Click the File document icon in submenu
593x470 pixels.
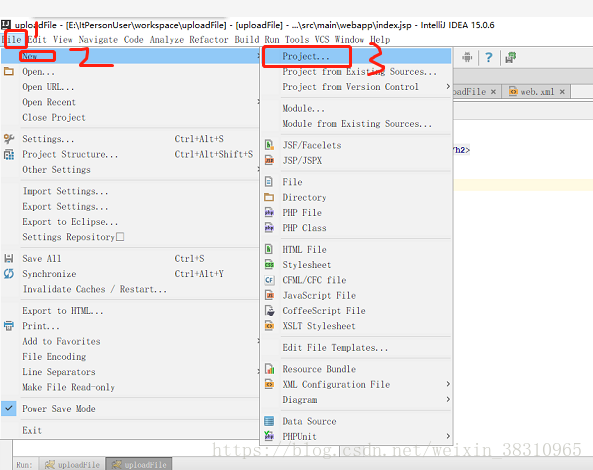click(269, 182)
